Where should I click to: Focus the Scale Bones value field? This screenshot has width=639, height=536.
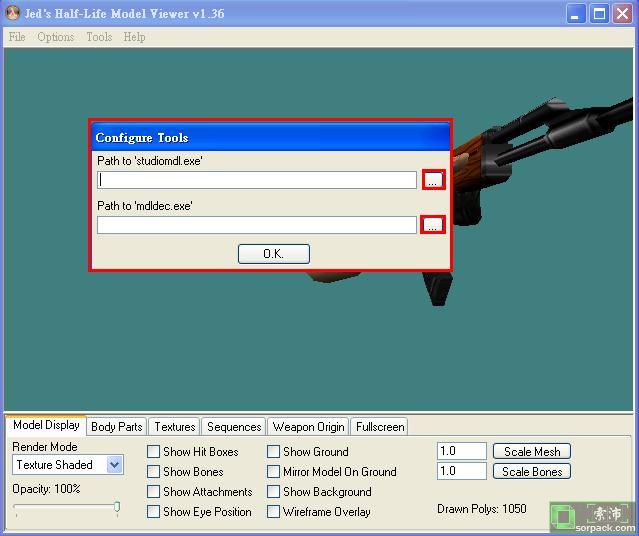(462, 471)
